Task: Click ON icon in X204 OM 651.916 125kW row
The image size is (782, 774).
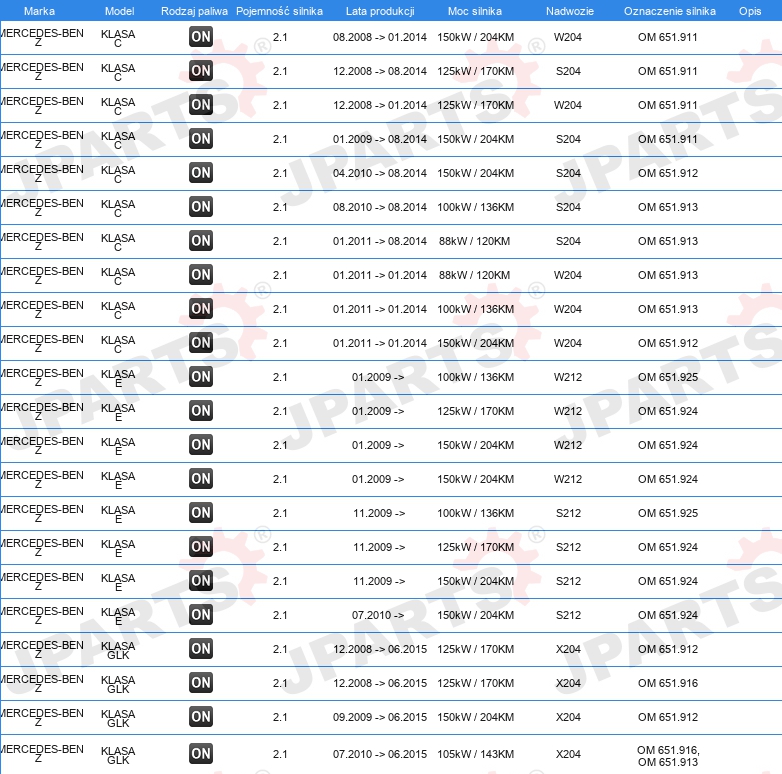Action: 201,683
